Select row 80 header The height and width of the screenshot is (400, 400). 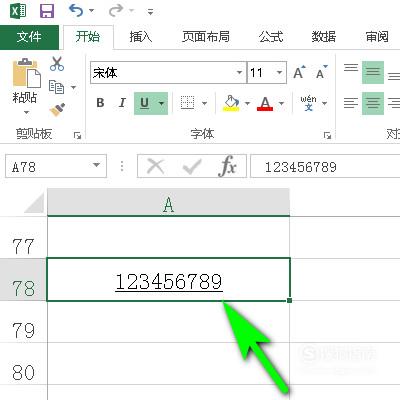pos(23,363)
